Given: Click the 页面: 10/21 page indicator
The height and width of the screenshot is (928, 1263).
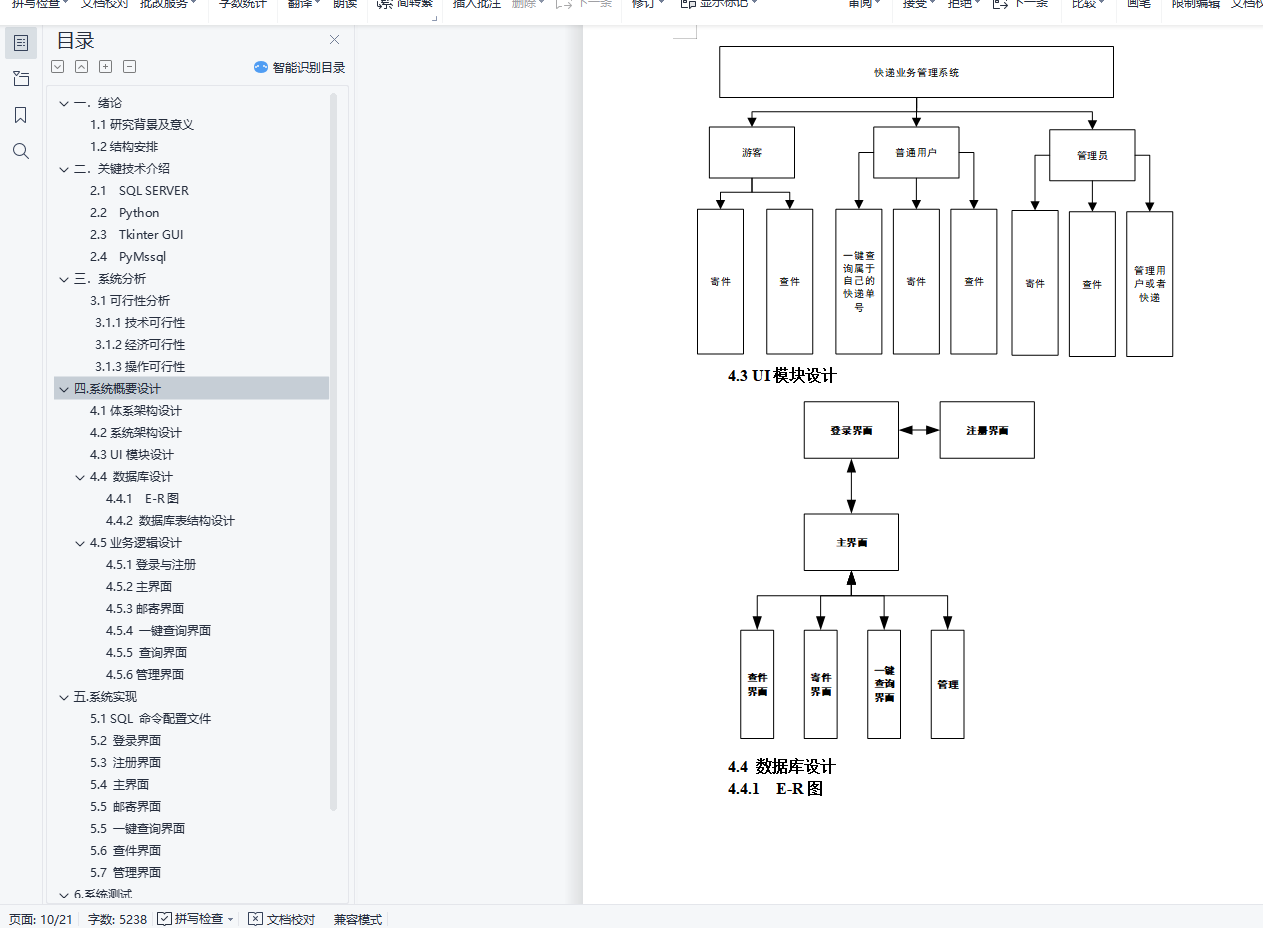Looking at the screenshot, I should (41, 919).
